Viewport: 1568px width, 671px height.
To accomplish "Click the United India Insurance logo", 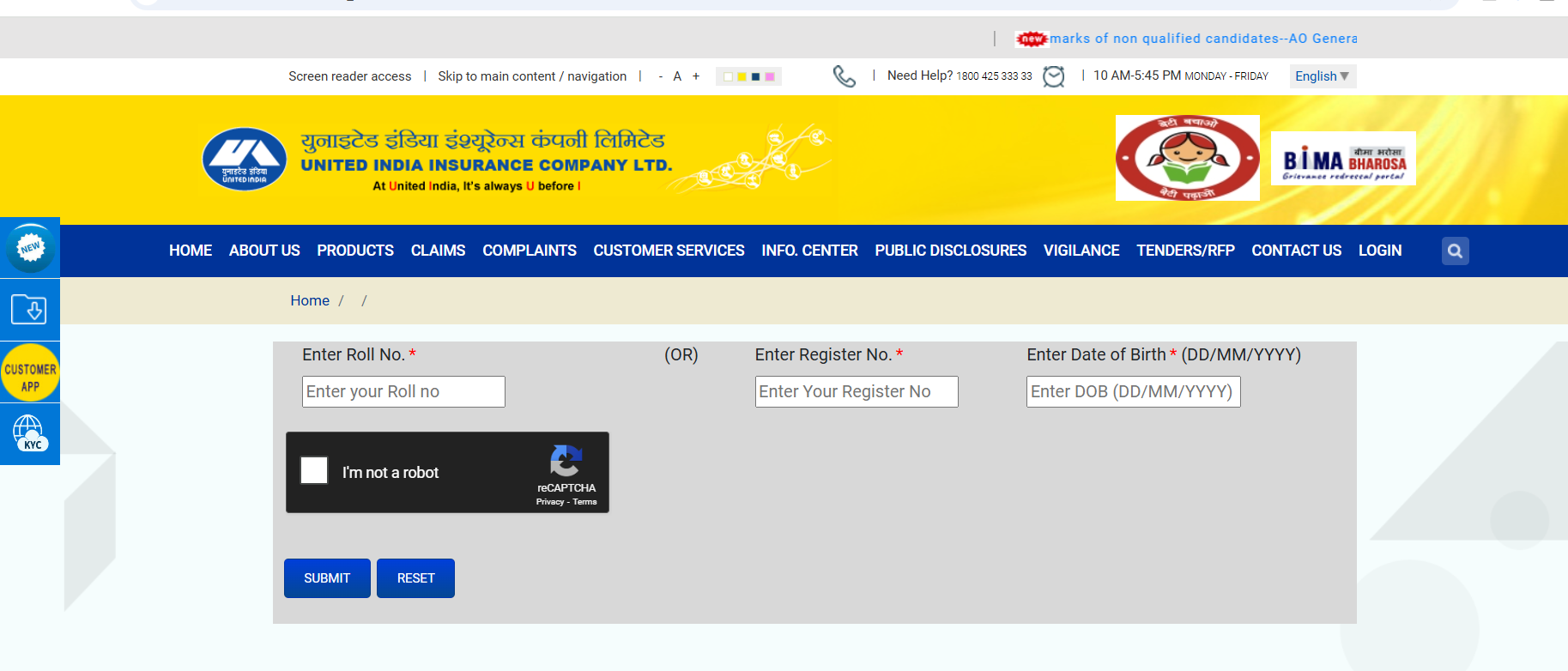I will (245, 159).
